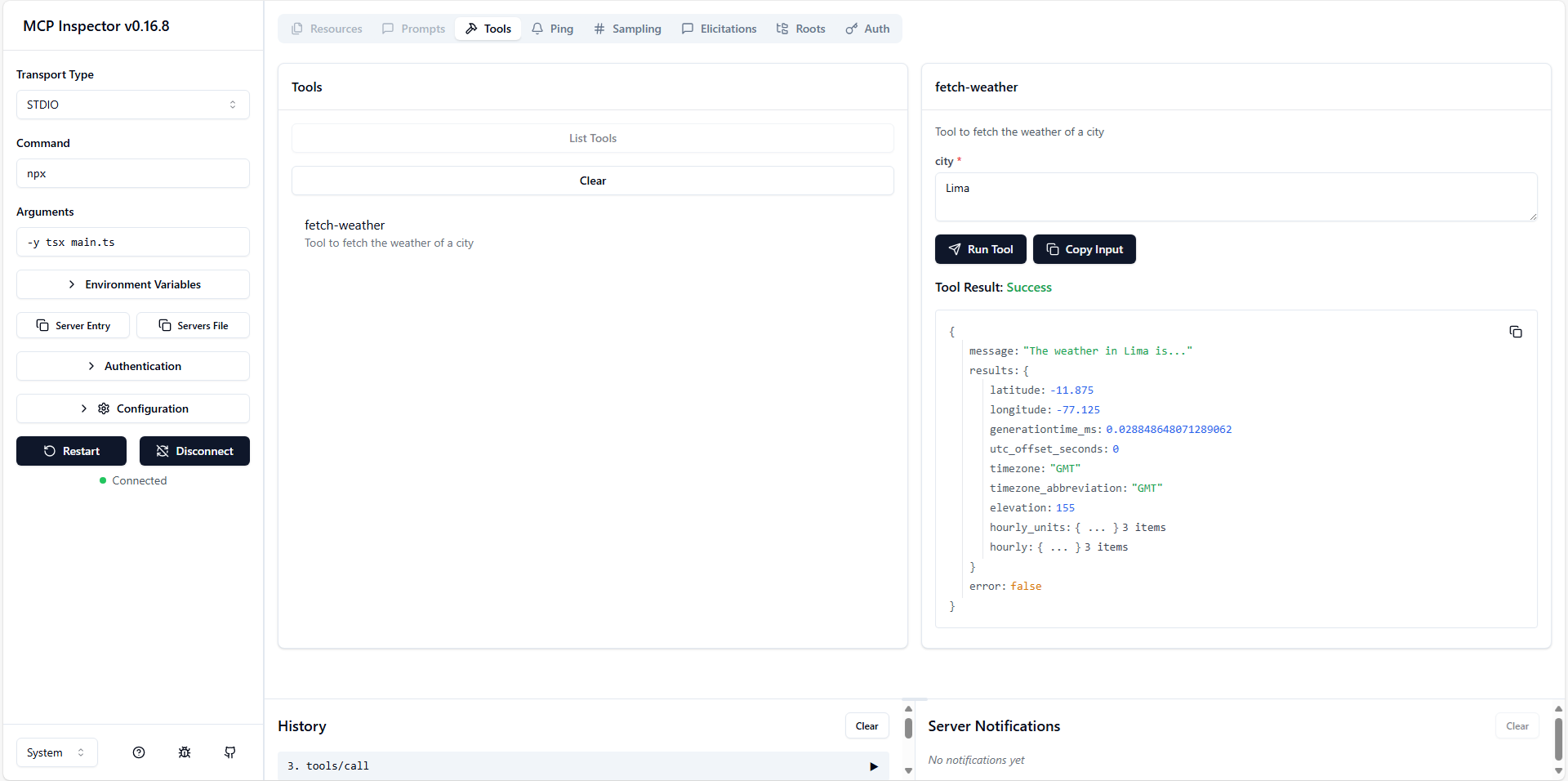Open the Auth tab

click(x=867, y=29)
